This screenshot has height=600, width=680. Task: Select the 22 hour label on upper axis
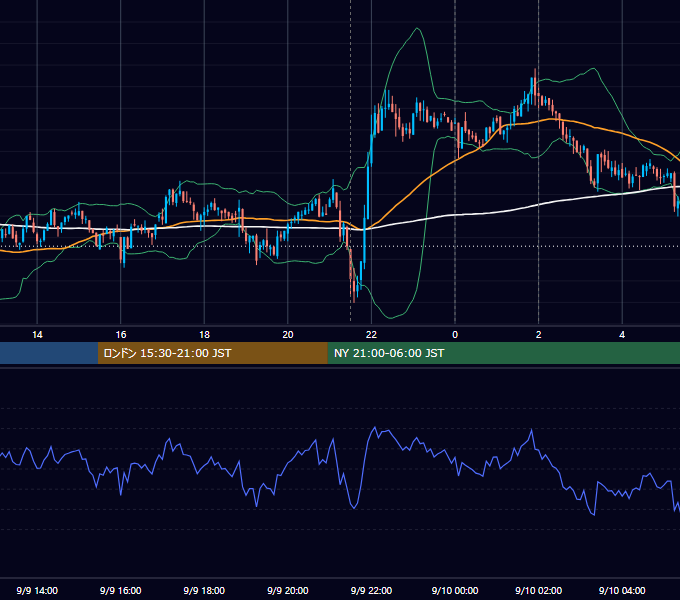[371, 335]
